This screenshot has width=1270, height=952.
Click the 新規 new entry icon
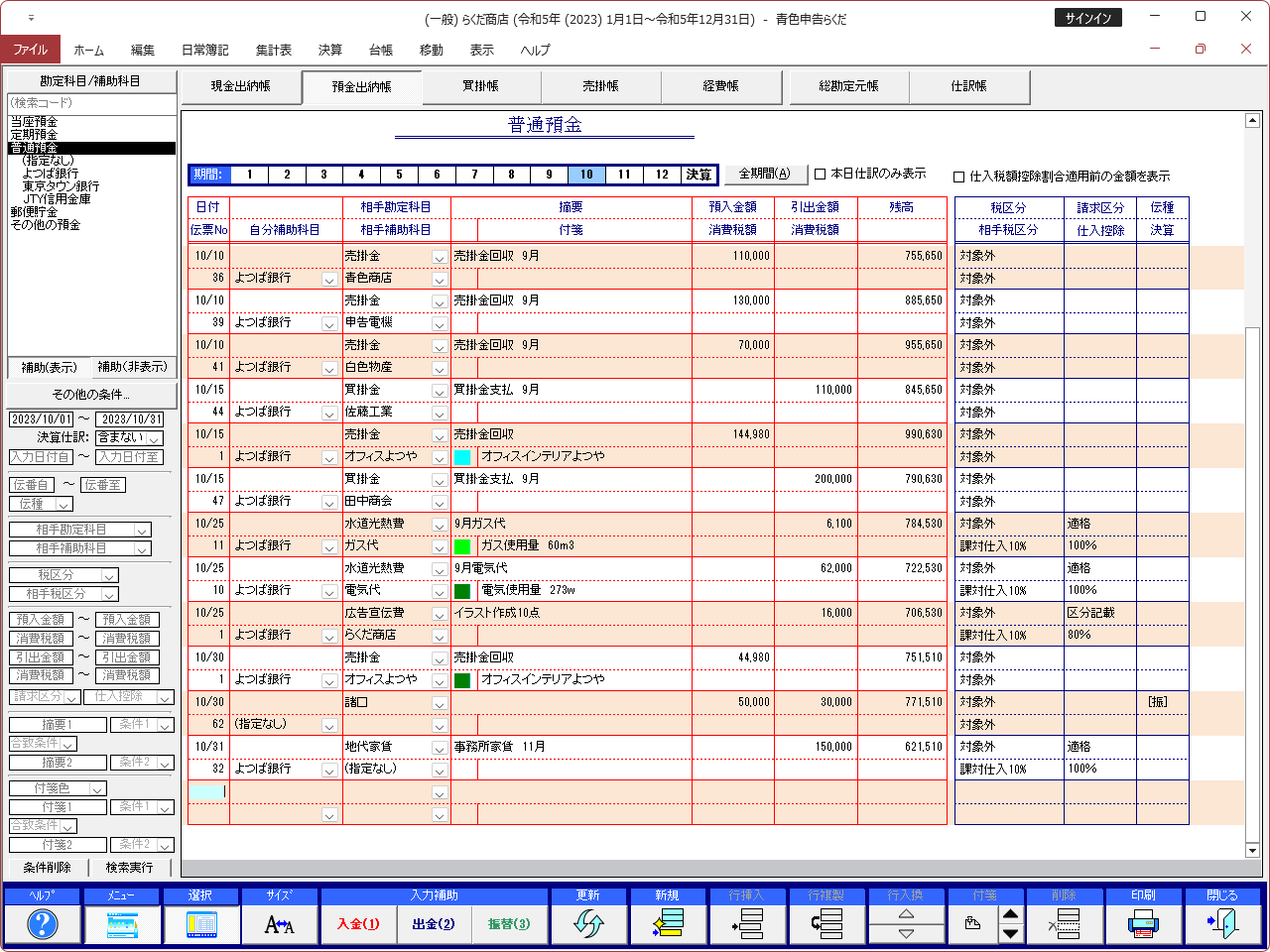click(668, 924)
